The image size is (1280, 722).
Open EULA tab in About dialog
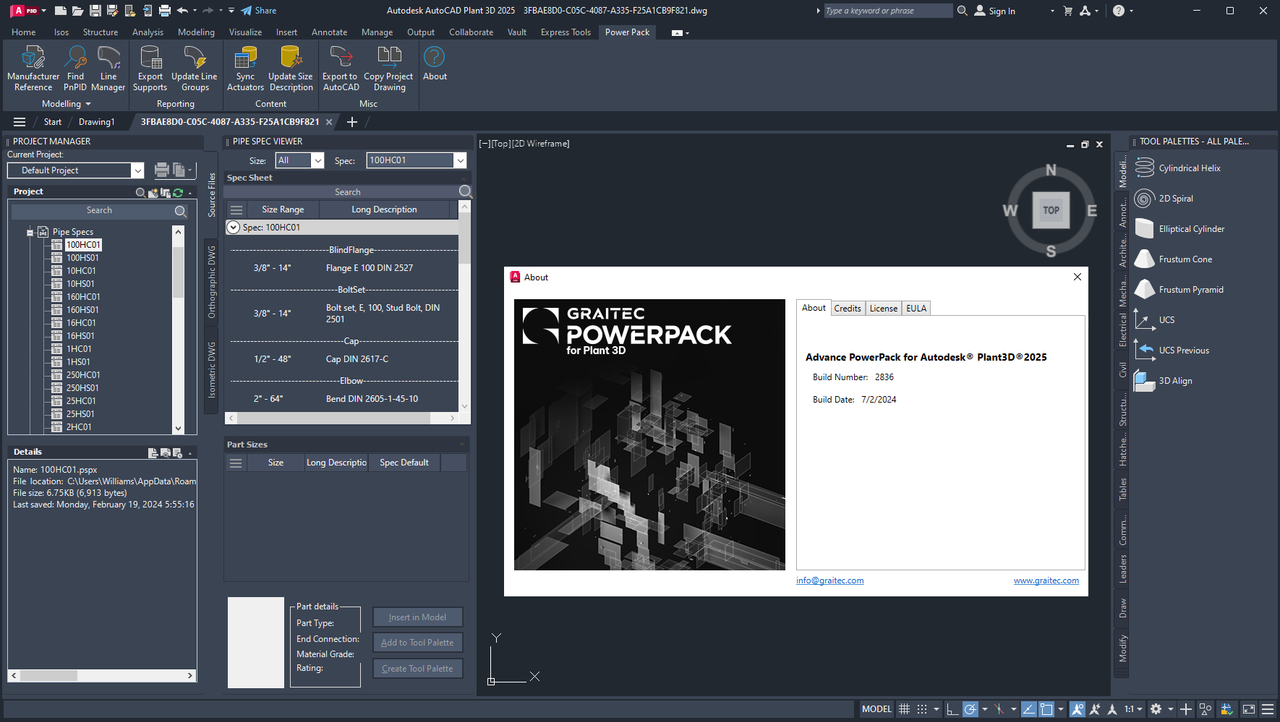916,308
